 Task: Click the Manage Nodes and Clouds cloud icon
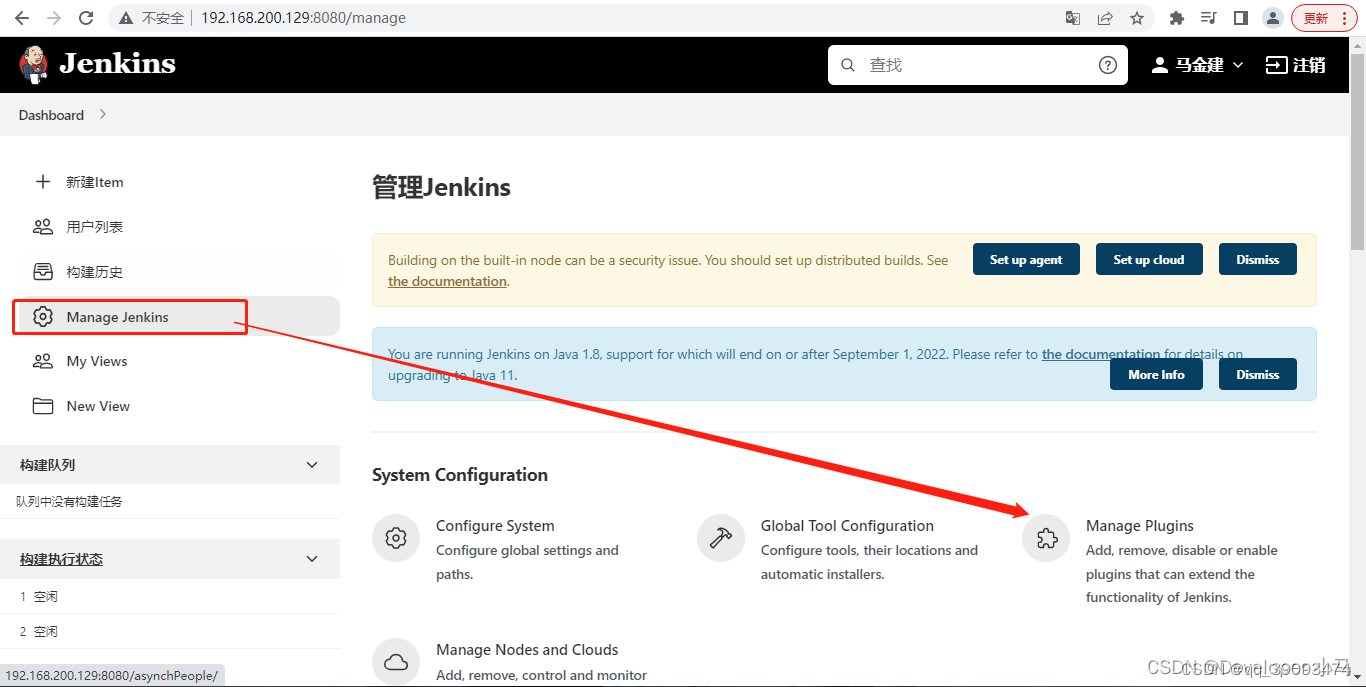click(x=396, y=662)
